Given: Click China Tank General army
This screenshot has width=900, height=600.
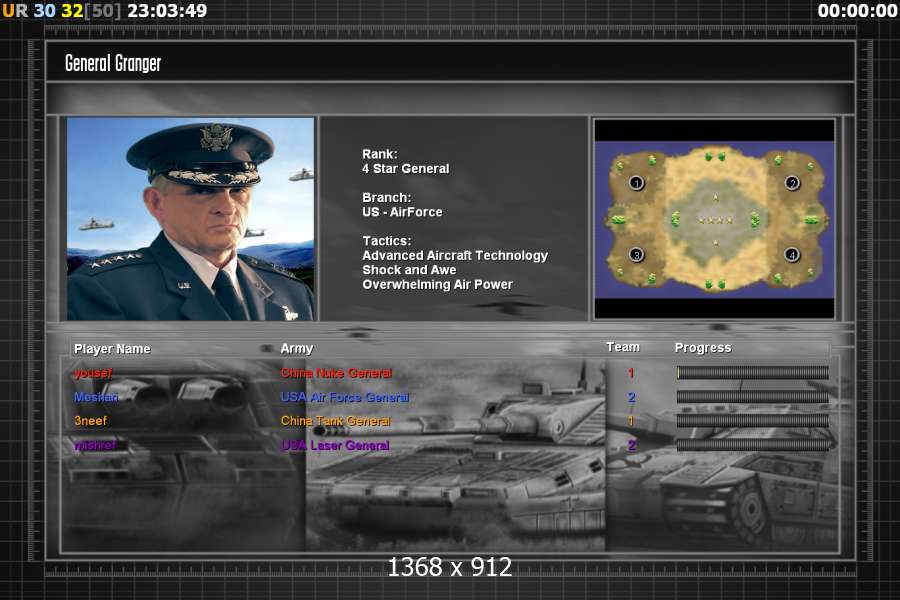Looking at the screenshot, I should [336, 421].
